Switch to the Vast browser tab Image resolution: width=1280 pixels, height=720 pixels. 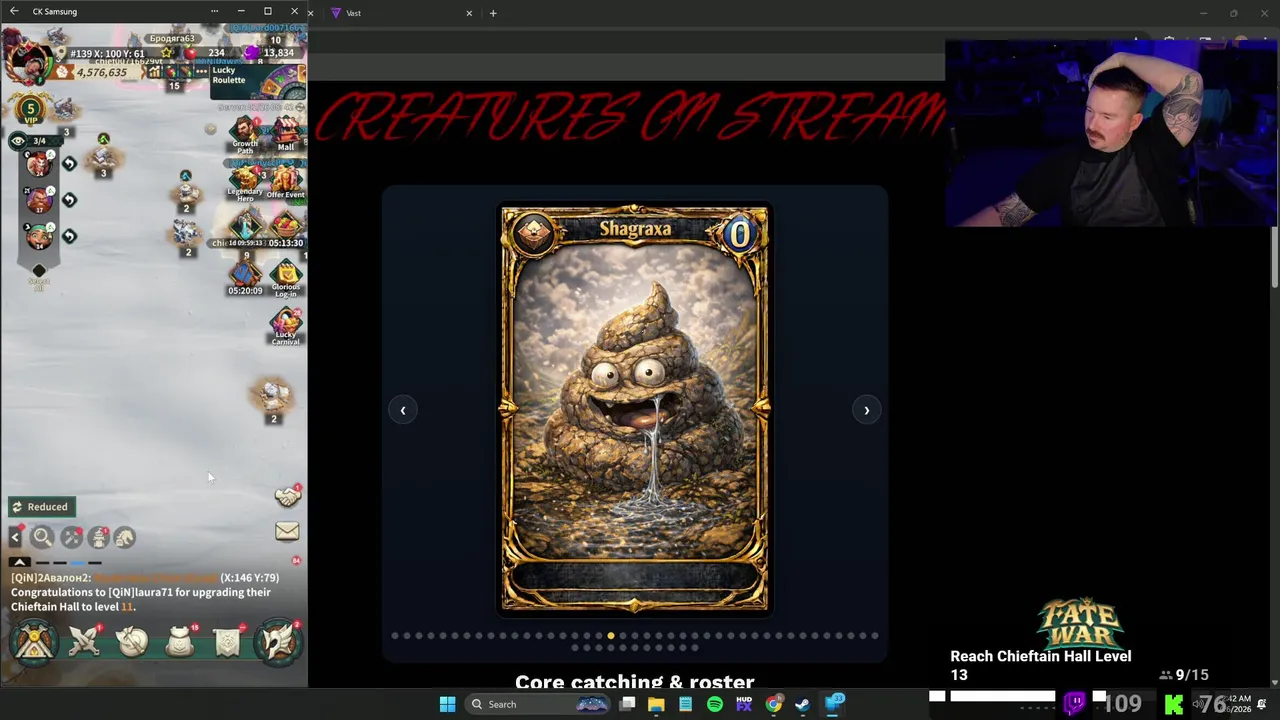pos(400,13)
